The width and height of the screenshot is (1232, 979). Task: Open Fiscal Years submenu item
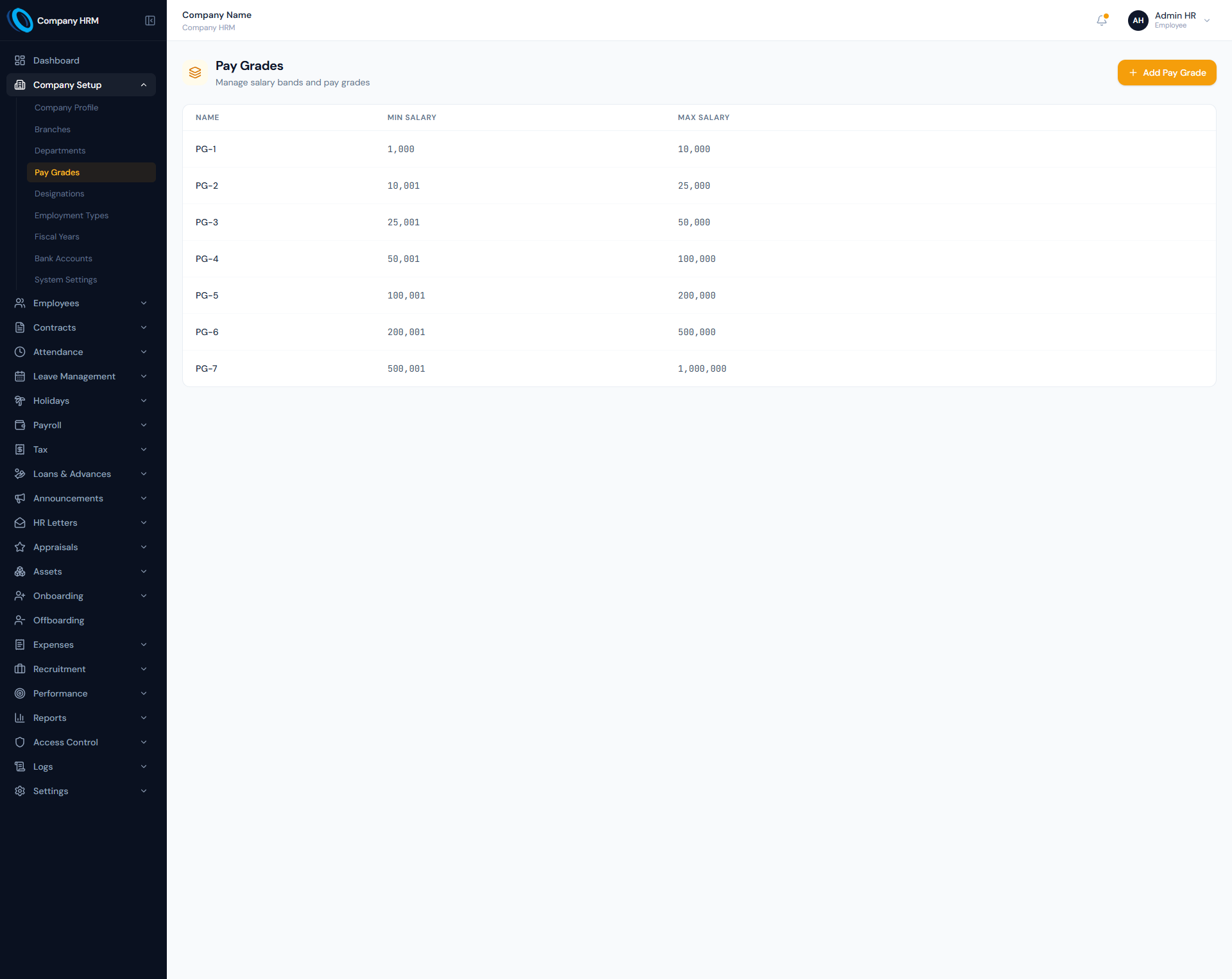click(91, 237)
